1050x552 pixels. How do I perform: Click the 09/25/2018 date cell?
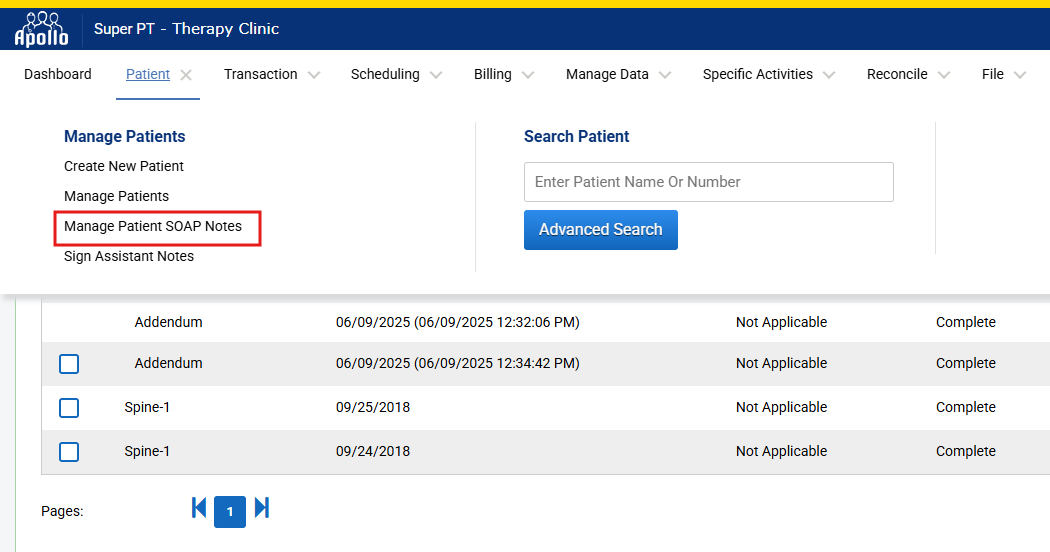[373, 407]
